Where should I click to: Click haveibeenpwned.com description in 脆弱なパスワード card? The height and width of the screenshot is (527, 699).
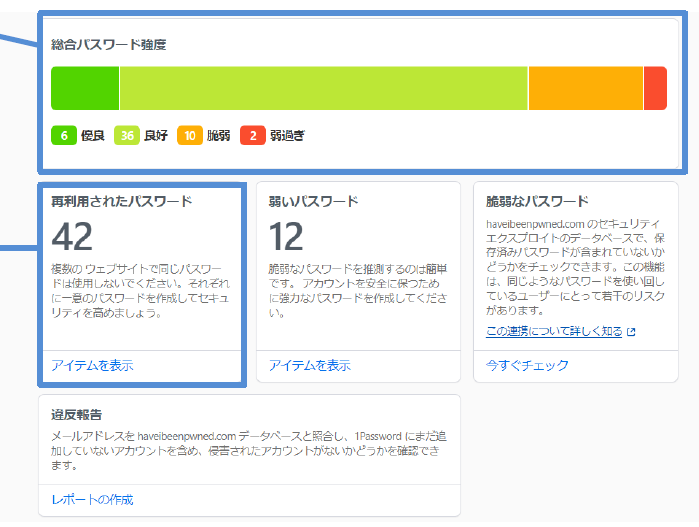tap(575, 267)
